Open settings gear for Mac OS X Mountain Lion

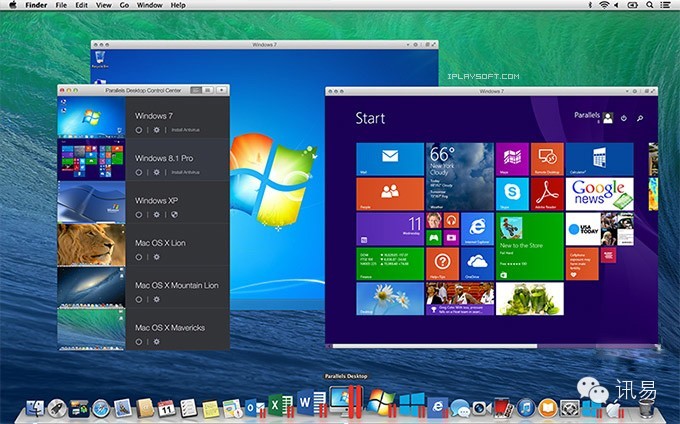coord(157,299)
